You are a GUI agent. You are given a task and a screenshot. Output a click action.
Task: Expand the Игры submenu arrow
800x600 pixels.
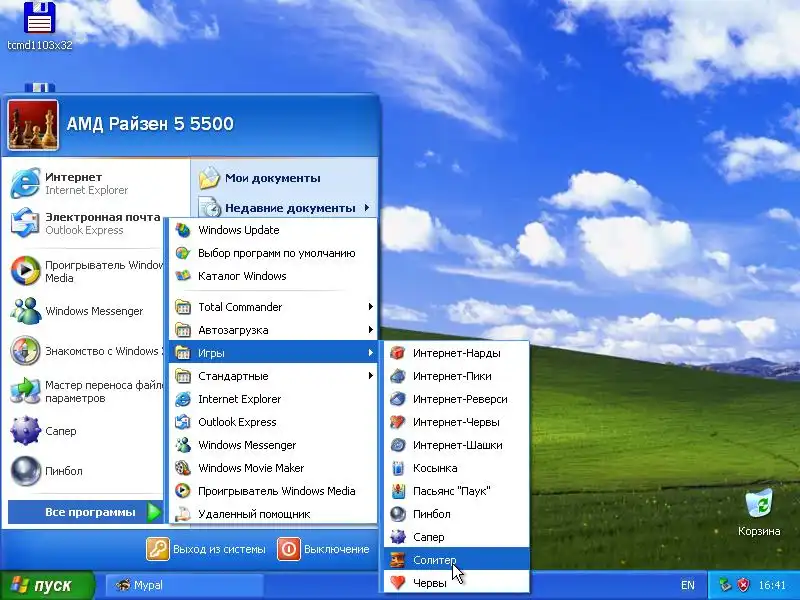click(370, 353)
